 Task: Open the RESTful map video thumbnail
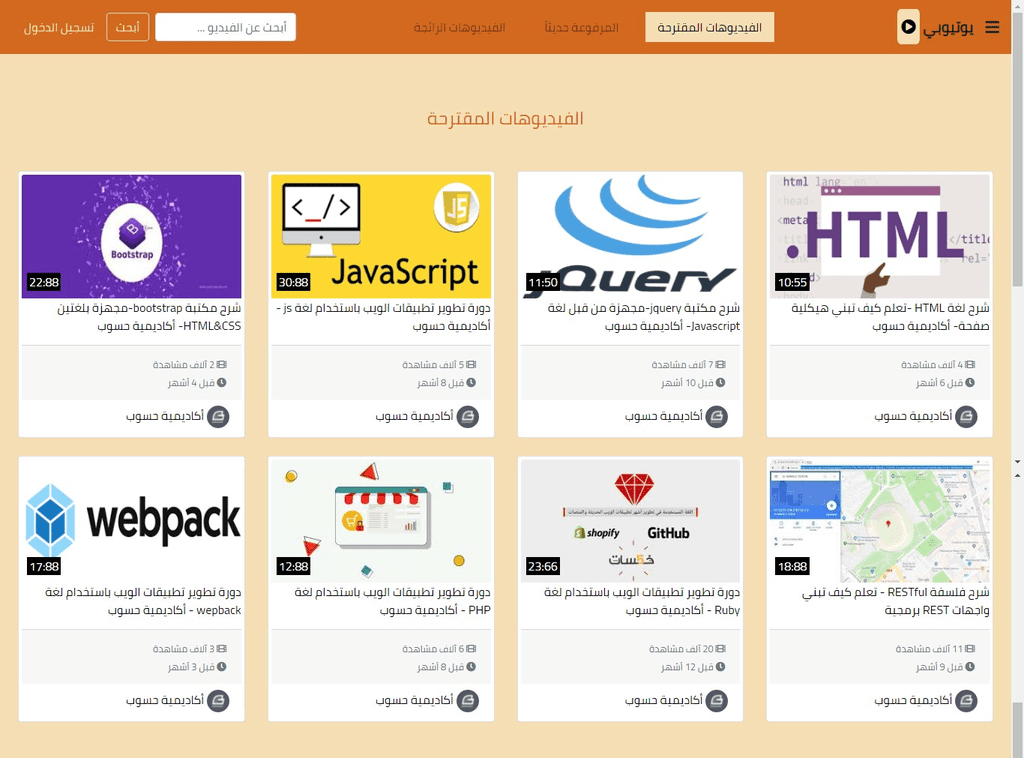[x=880, y=520]
